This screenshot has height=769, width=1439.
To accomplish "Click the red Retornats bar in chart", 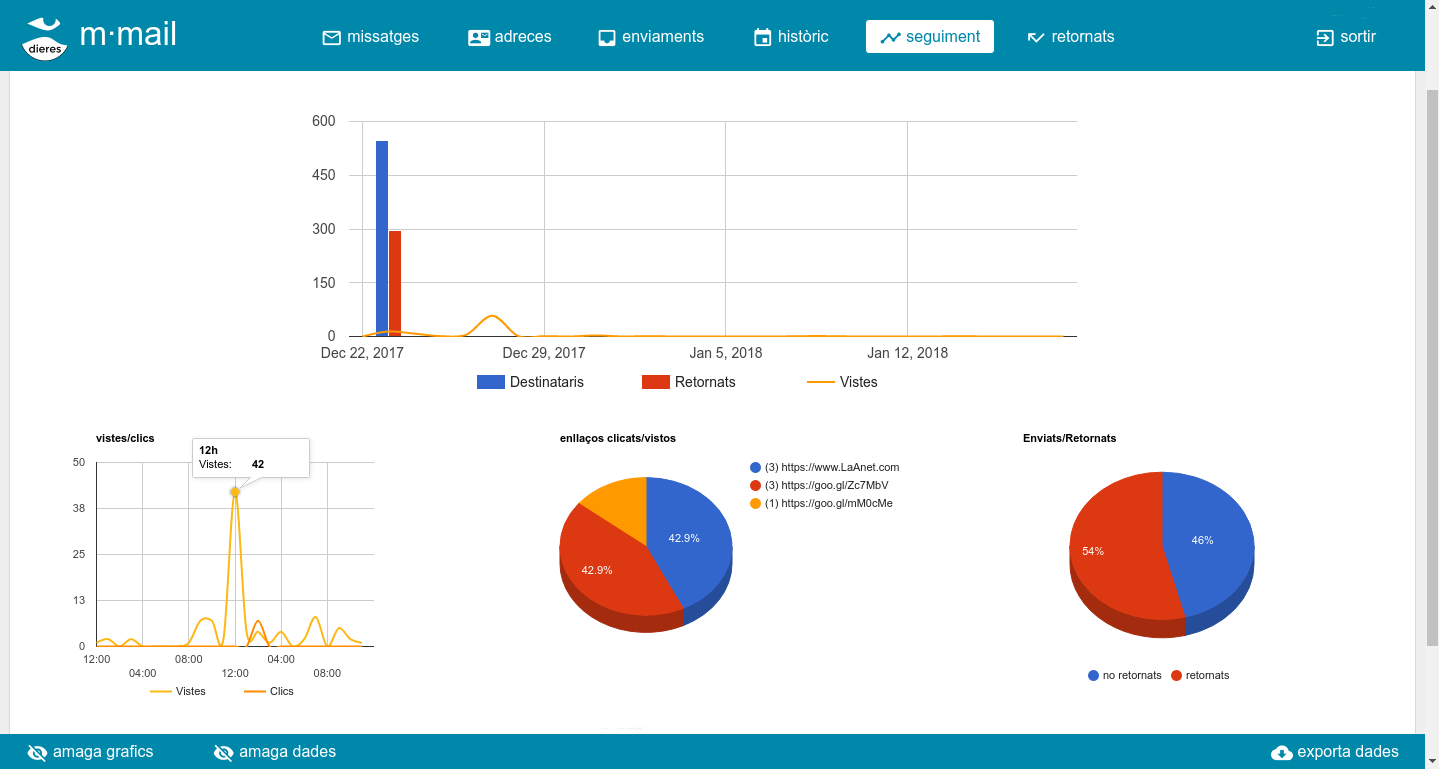I will click(x=395, y=284).
